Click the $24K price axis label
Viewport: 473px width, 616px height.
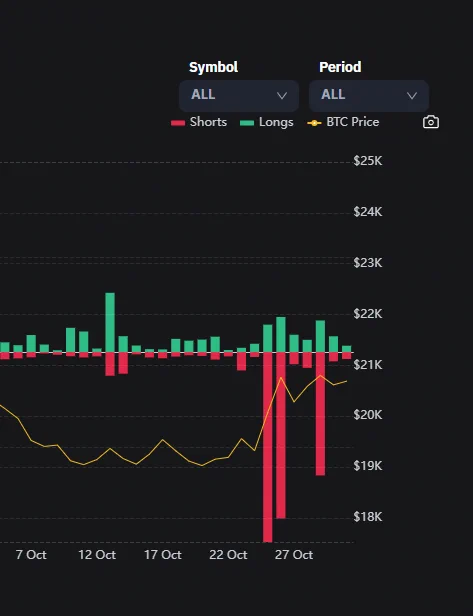368,212
